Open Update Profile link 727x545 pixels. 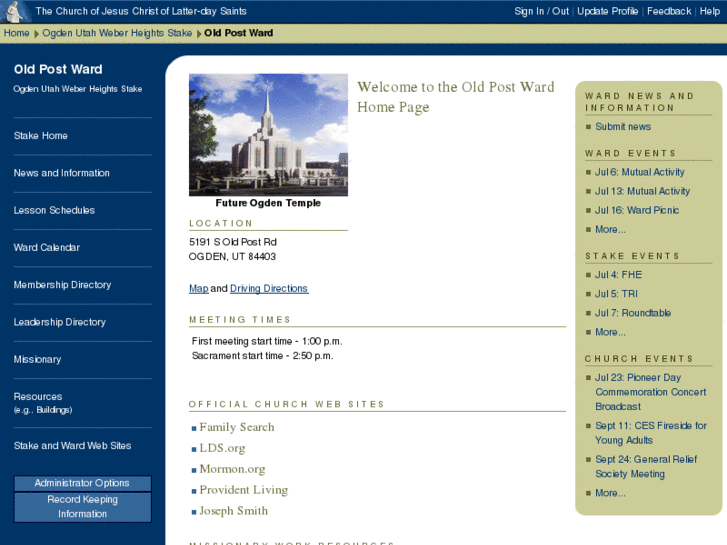point(607,11)
